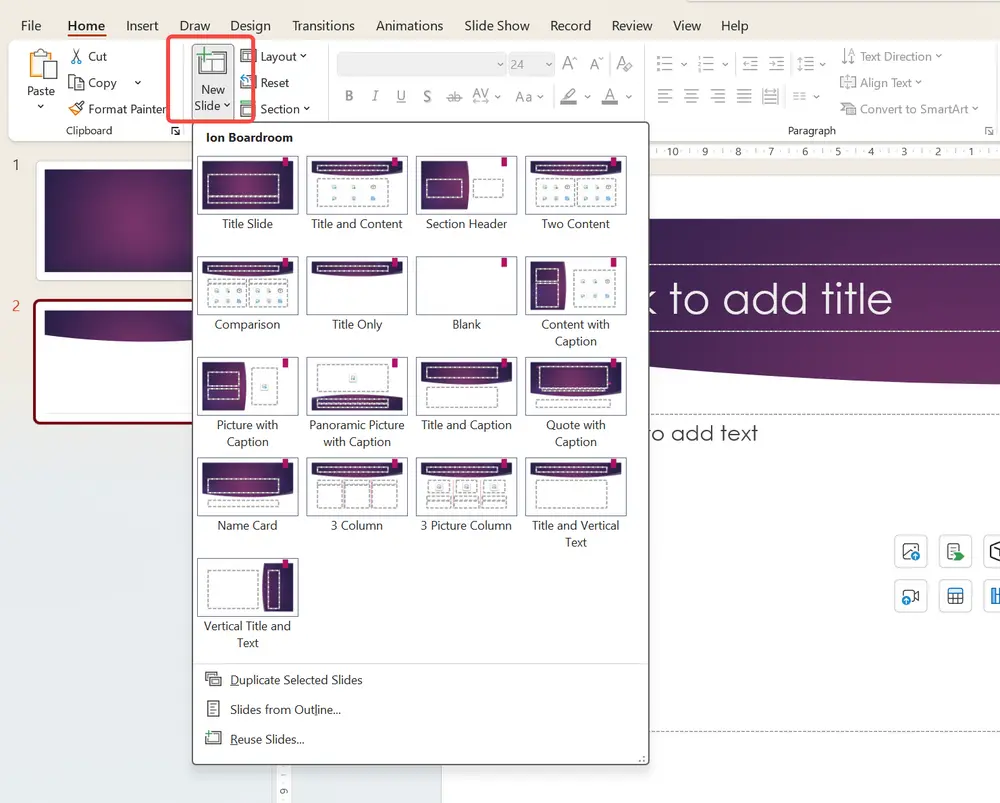Open the Copy dropdown arrow
Image resolution: width=1000 pixels, height=803 pixels.
(138, 83)
